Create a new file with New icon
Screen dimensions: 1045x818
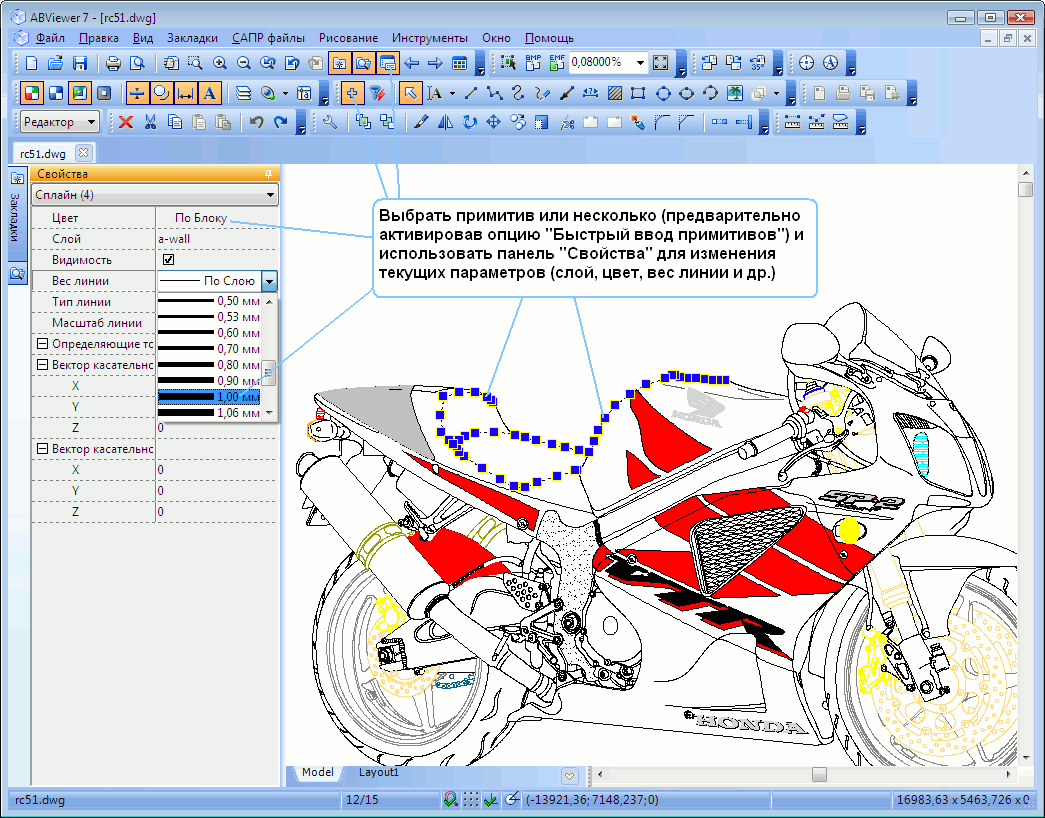(31, 63)
